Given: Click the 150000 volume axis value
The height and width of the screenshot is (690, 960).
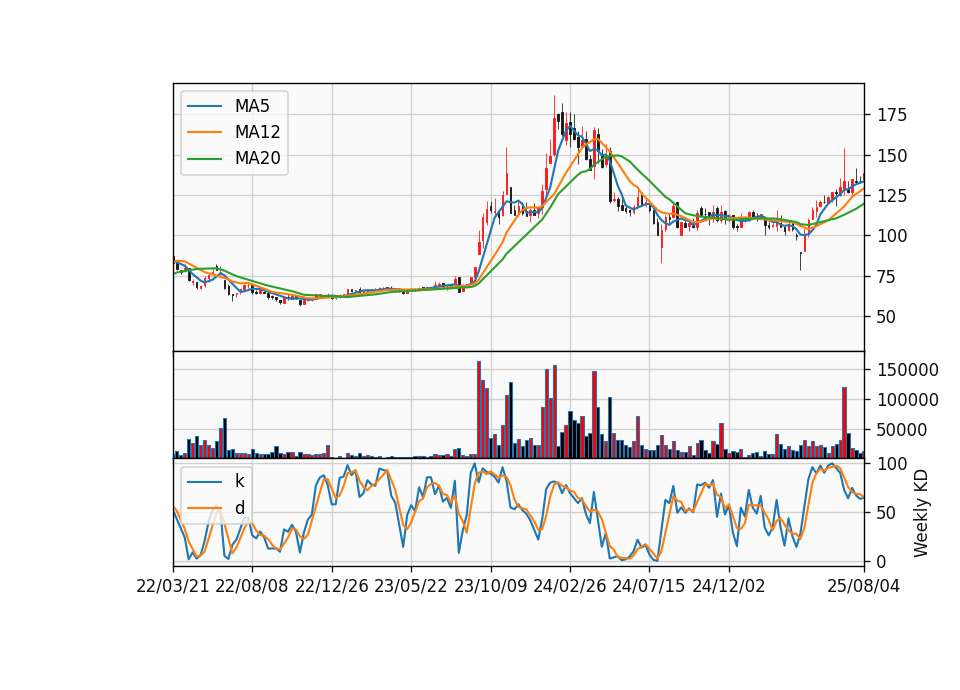Looking at the screenshot, I should click(x=908, y=370).
